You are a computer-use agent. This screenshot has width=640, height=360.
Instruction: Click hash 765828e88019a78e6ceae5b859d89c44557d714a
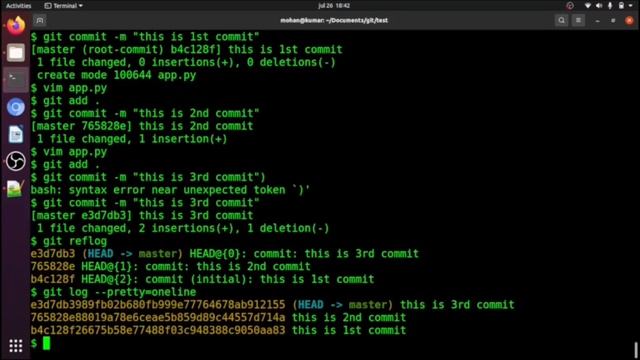point(158,318)
